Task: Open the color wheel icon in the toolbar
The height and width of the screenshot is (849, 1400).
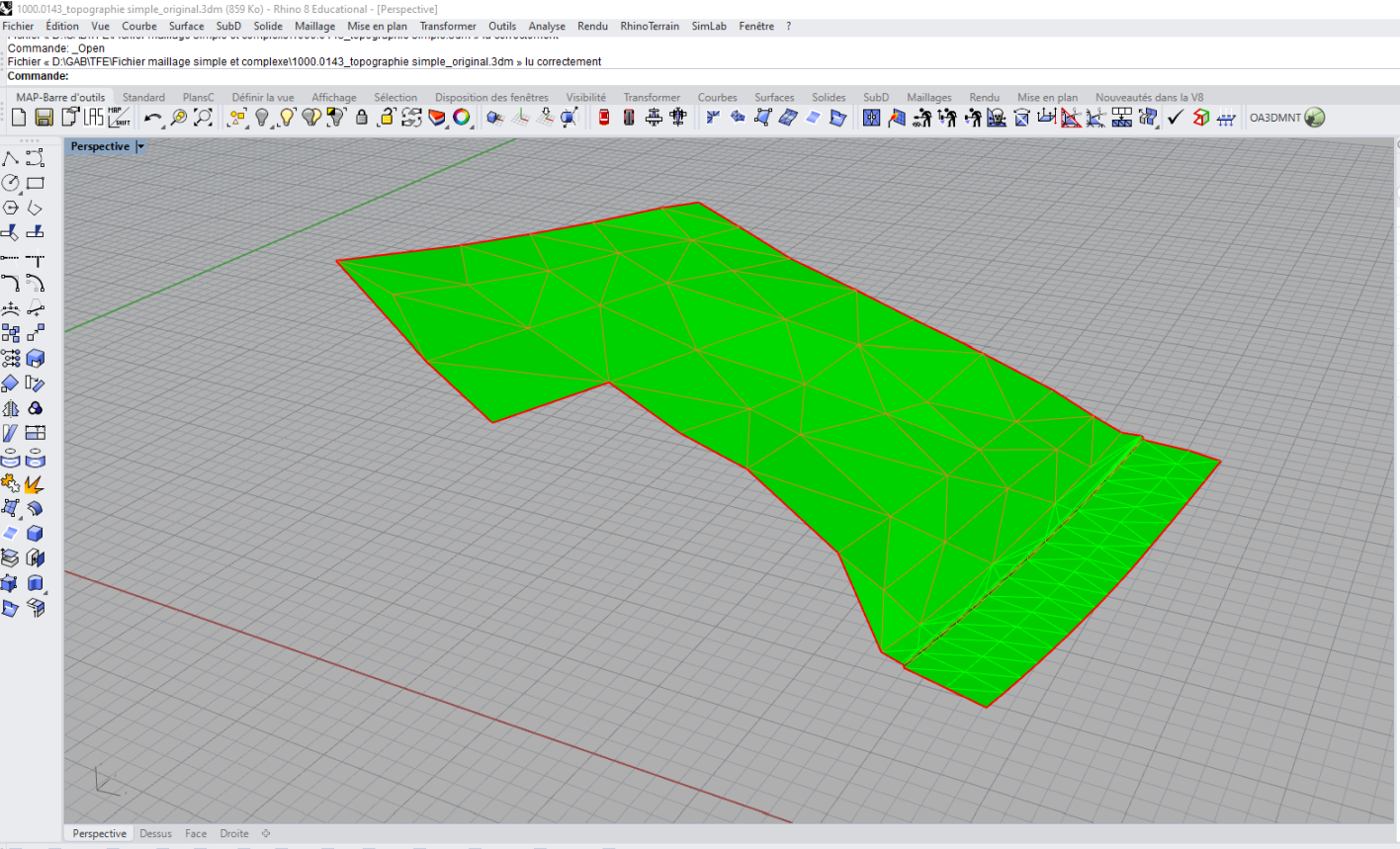Action: [462, 118]
